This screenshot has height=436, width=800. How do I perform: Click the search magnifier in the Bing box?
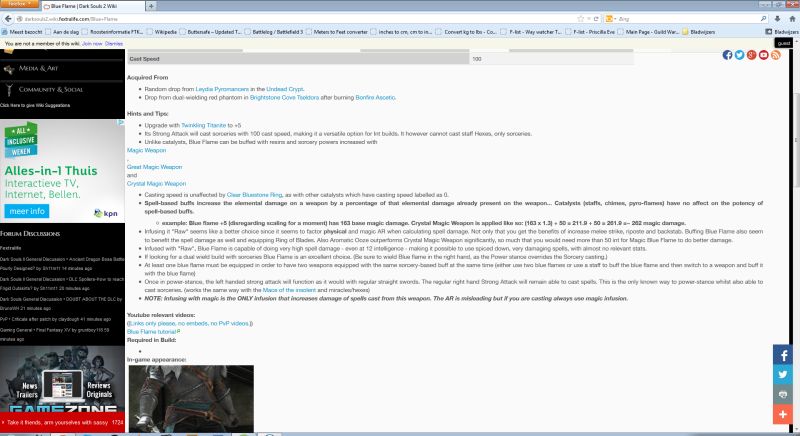(763, 19)
